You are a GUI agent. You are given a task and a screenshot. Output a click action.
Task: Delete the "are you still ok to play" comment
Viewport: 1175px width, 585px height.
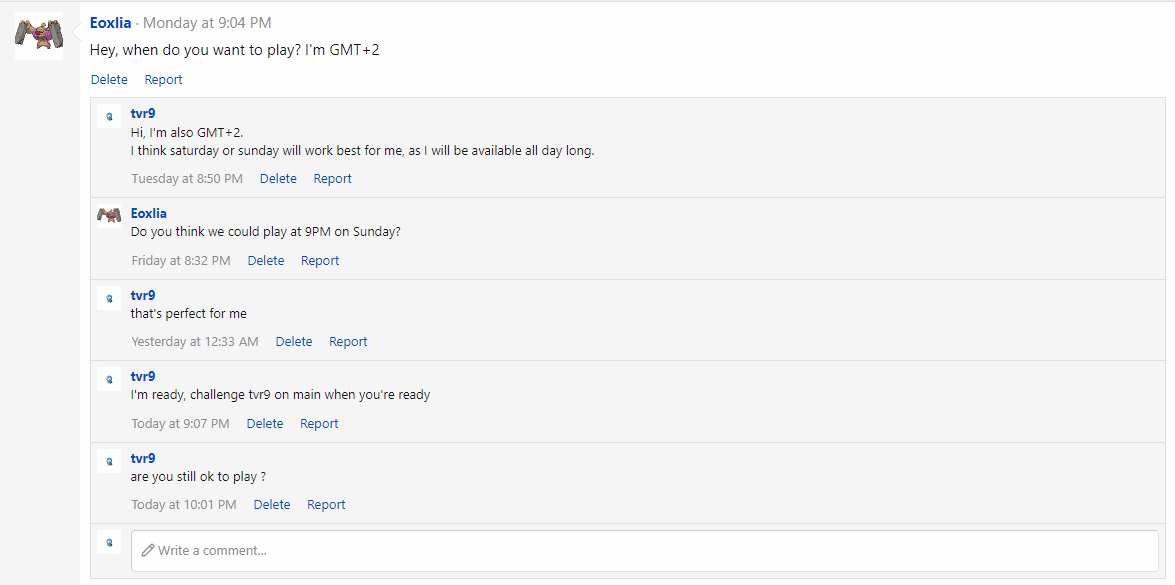coord(272,505)
